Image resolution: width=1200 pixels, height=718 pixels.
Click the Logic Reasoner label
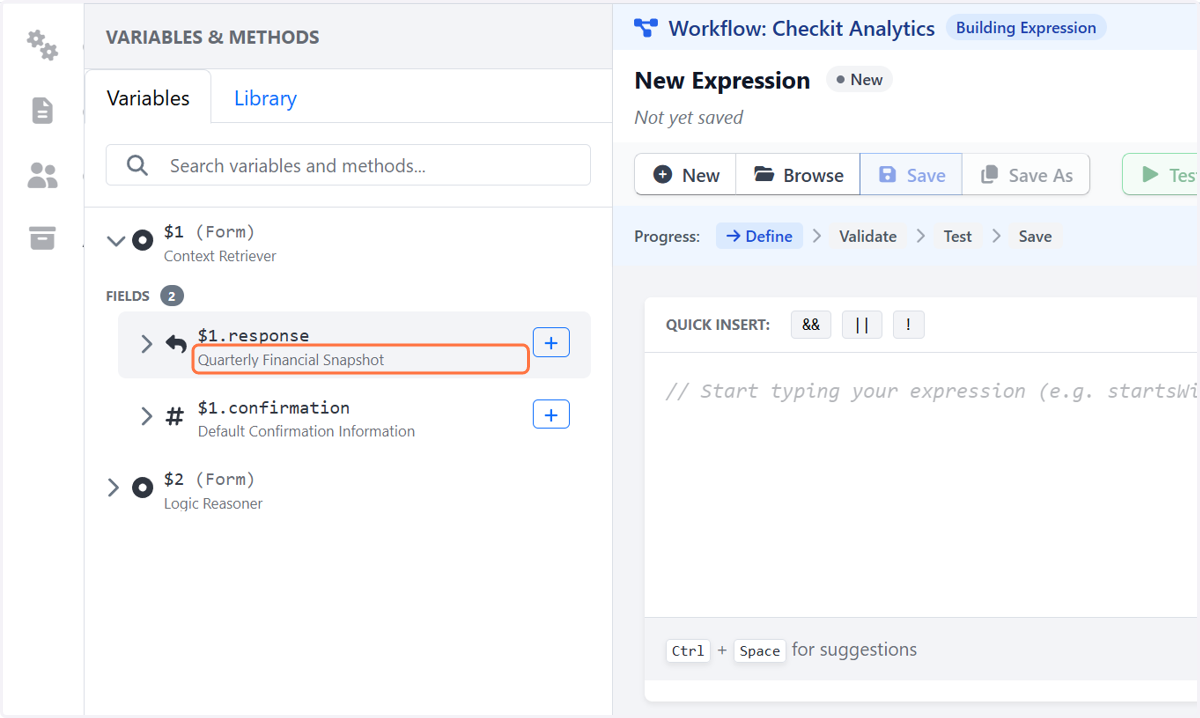(x=213, y=504)
